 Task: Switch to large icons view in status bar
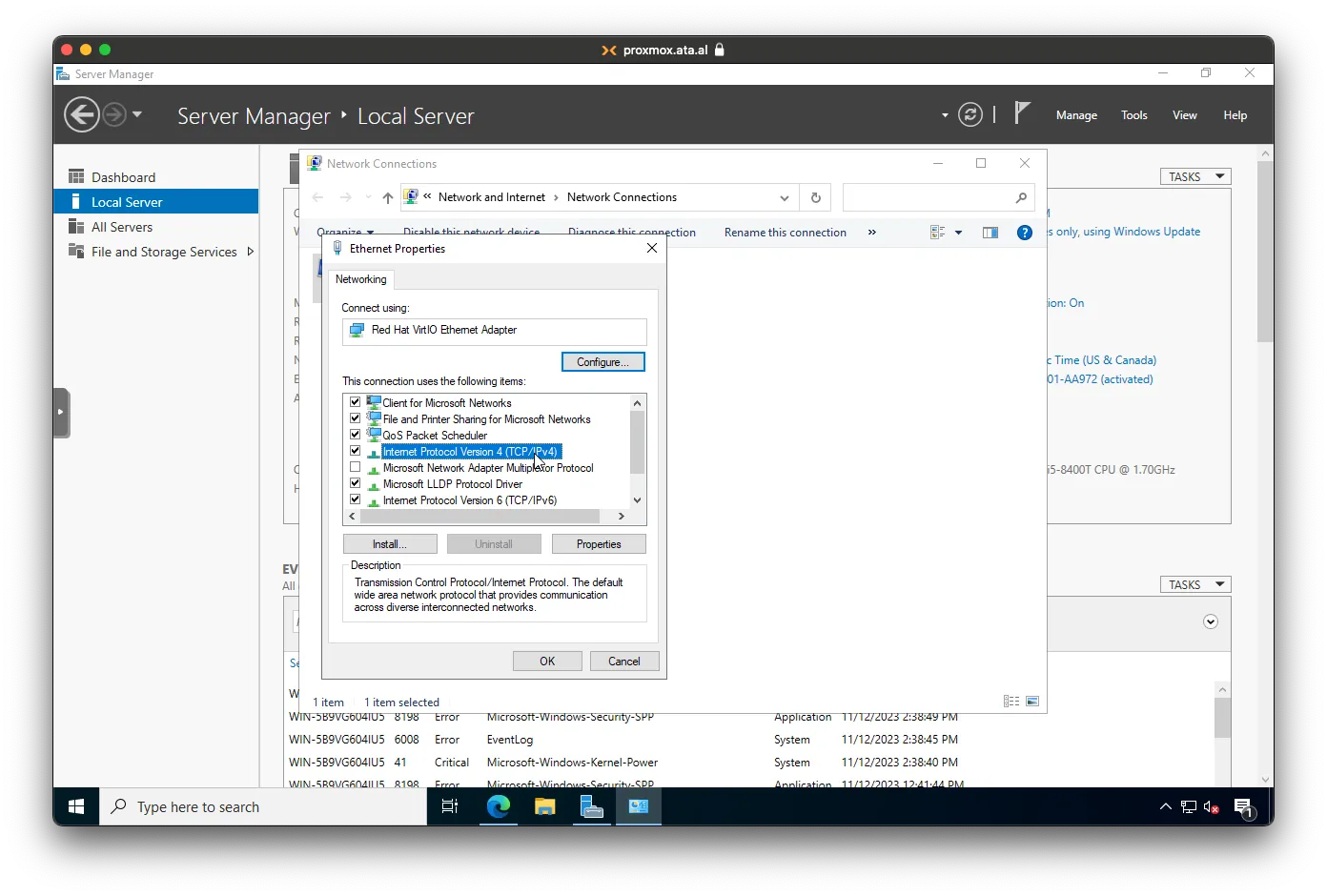[1032, 702]
